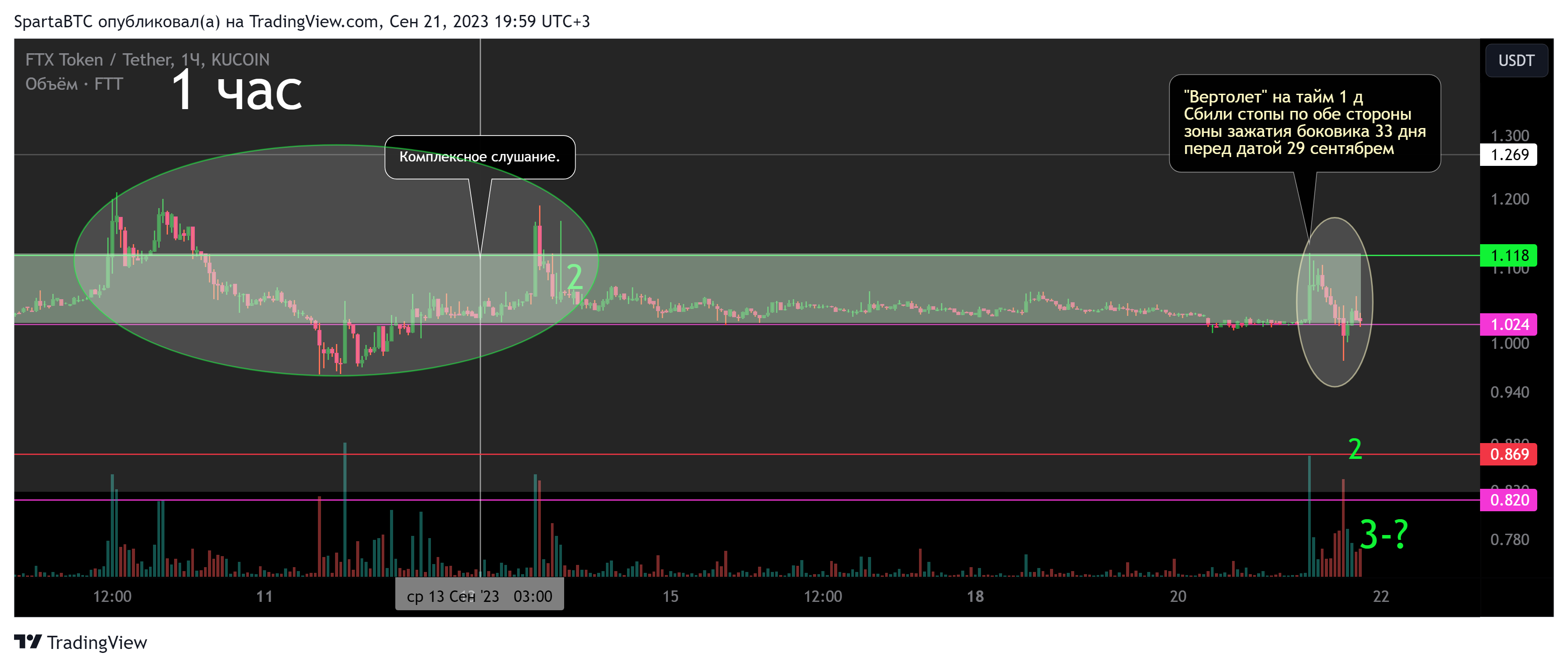The image size is (1568, 667).
Task: Click the red 0.869 price label
Action: (x=1508, y=454)
